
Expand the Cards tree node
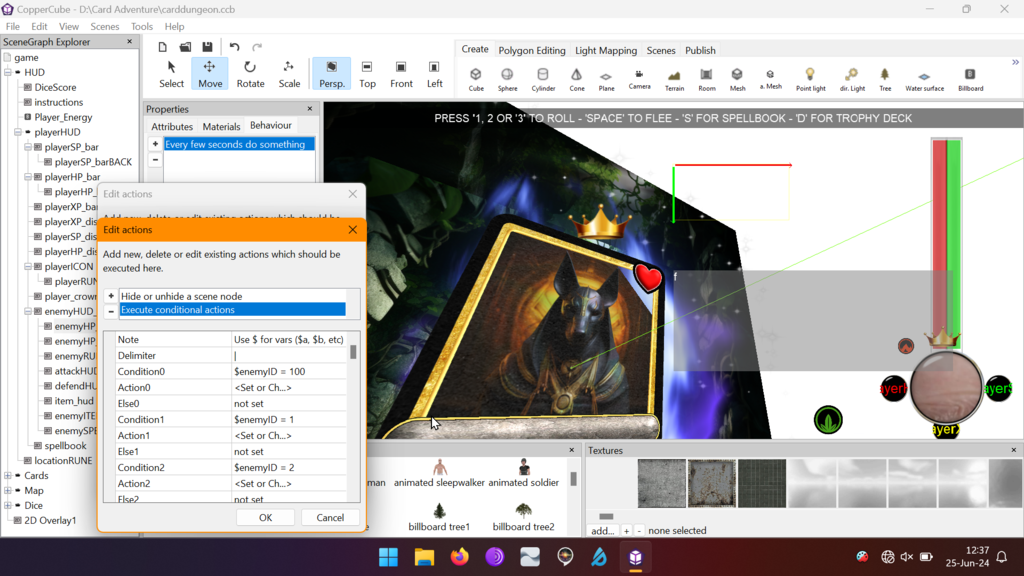(8, 475)
